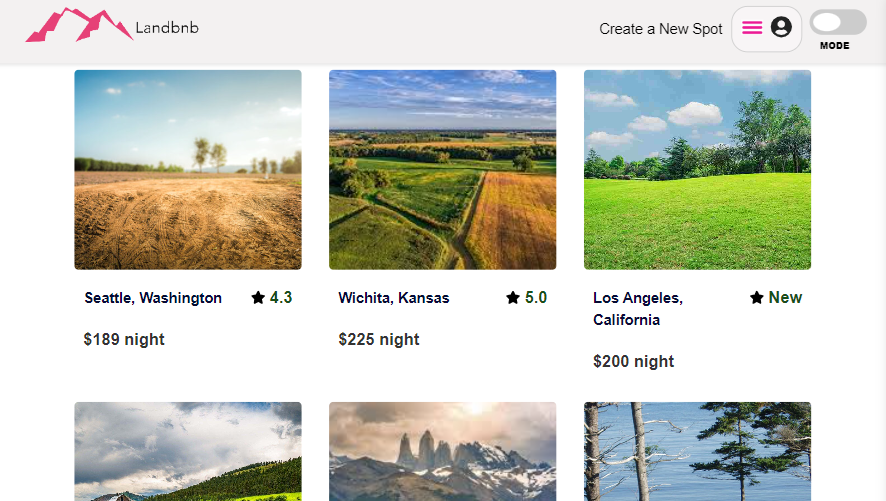Open the hamburger menu icon

point(752,28)
